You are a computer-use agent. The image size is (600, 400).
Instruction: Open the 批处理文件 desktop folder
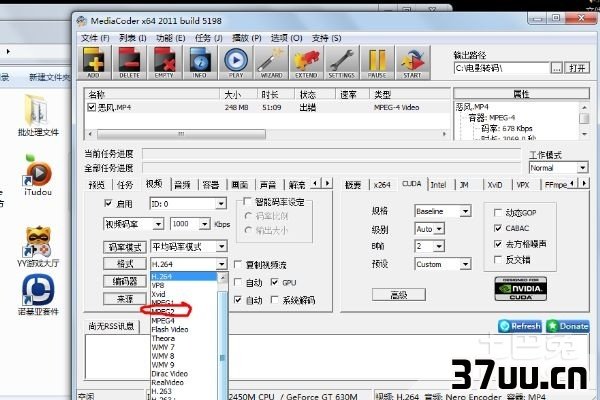38,115
